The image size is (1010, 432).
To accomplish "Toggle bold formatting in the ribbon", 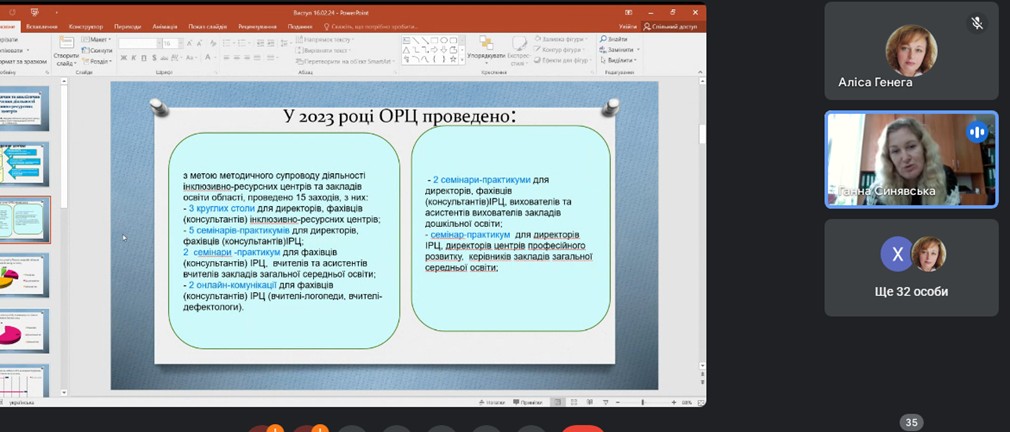I will [x=124, y=58].
